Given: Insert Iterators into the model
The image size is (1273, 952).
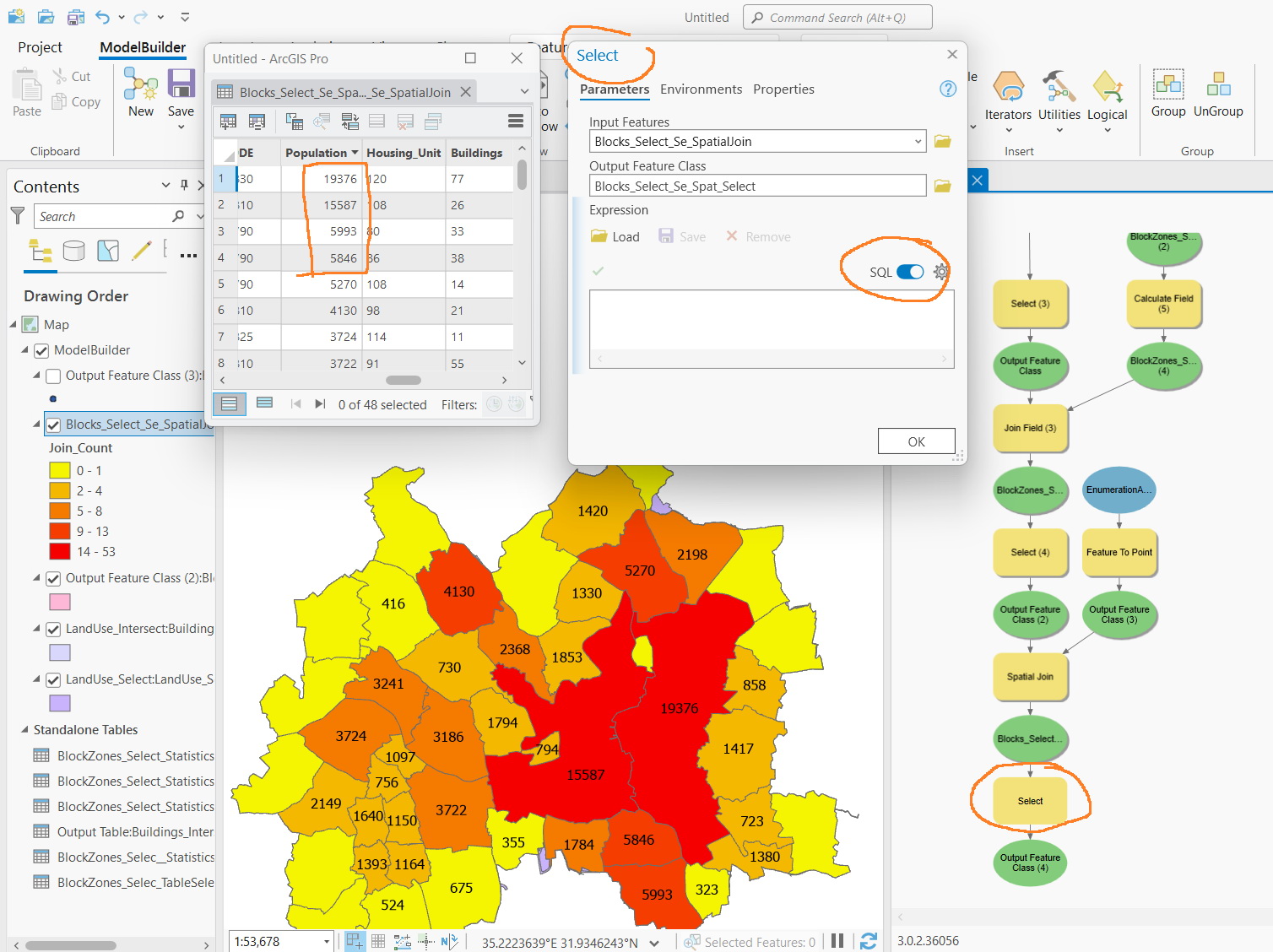Looking at the screenshot, I should click(x=1008, y=99).
